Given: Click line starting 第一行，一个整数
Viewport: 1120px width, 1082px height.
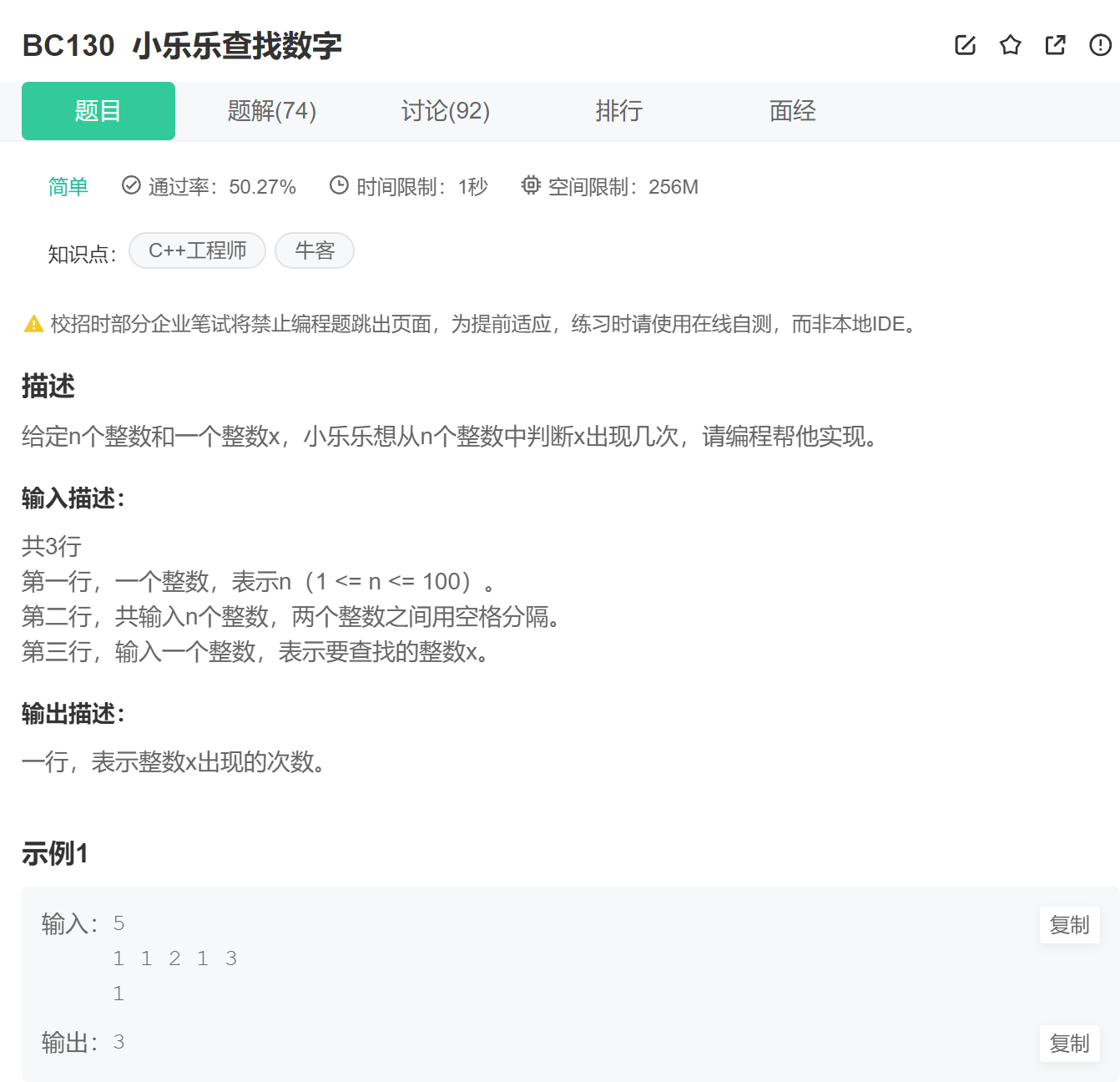Looking at the screenshot, I should pyautogui.click(x=259, y=582).
